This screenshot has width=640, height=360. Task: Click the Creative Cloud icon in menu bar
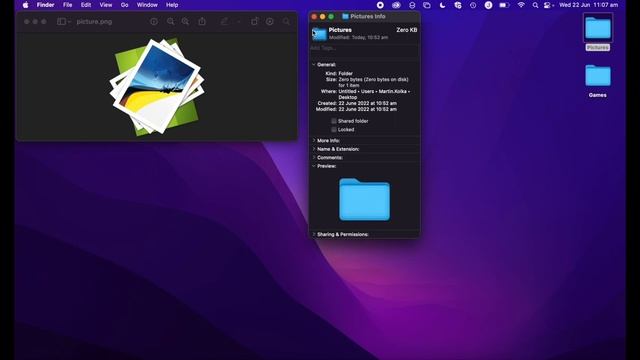click(x=396, y=5)
